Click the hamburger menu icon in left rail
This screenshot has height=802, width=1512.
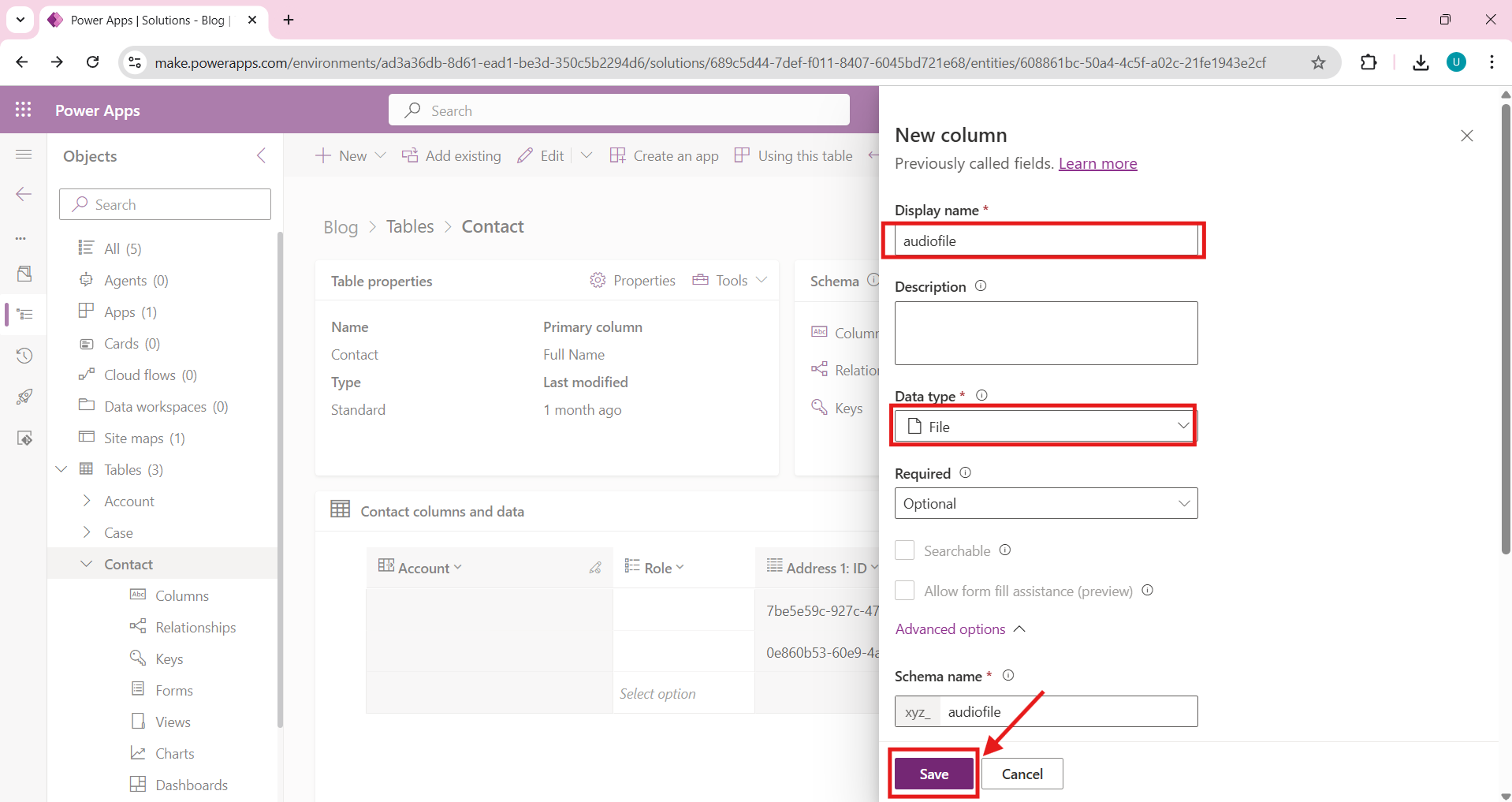(x=24, y=154)
